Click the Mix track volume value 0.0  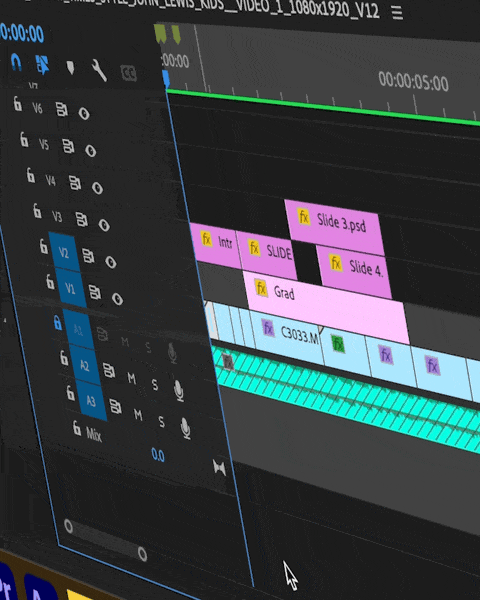point(158,455)
